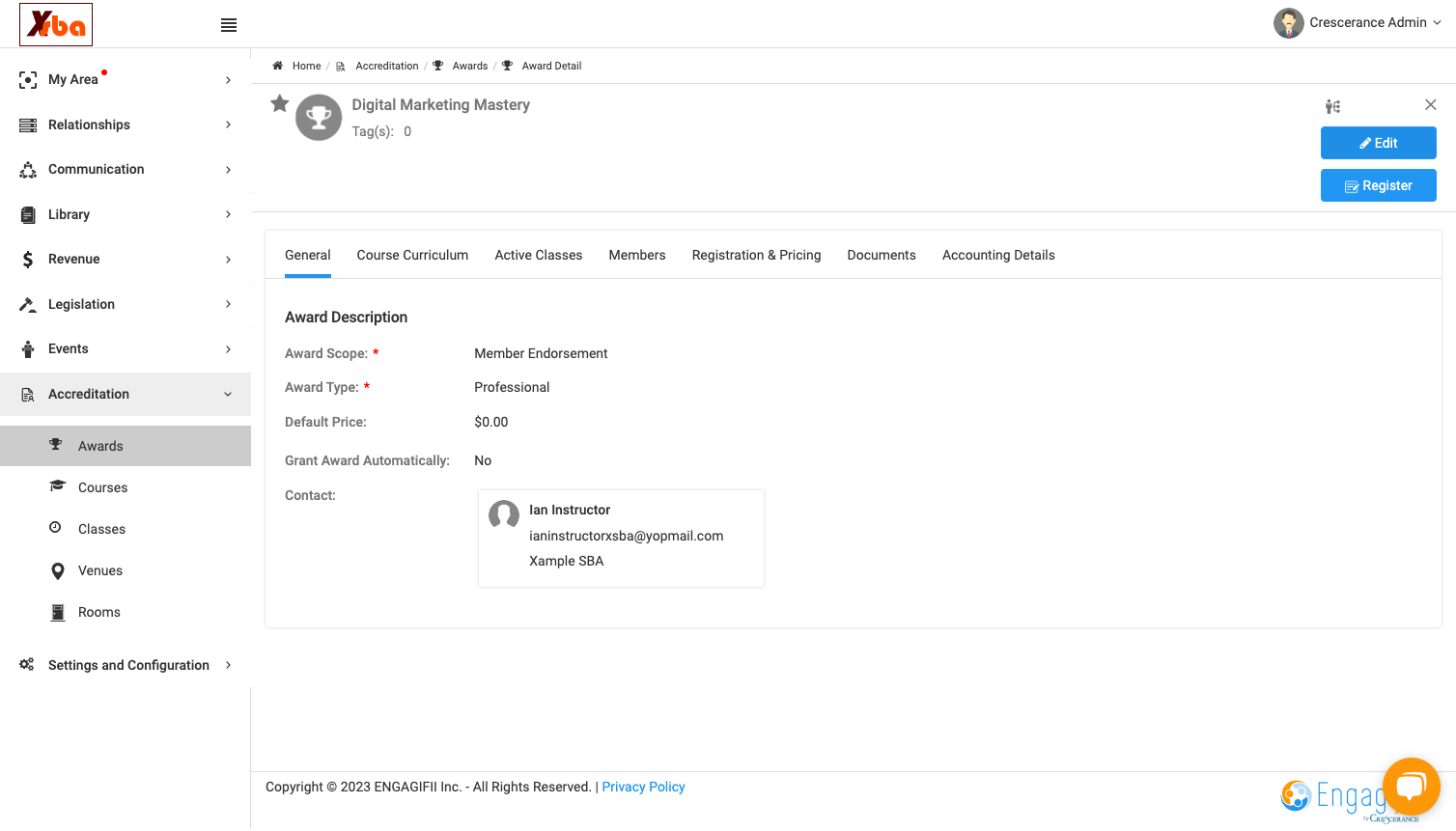Switch to the Course Curriculum tab

click(x=412, y=255)
